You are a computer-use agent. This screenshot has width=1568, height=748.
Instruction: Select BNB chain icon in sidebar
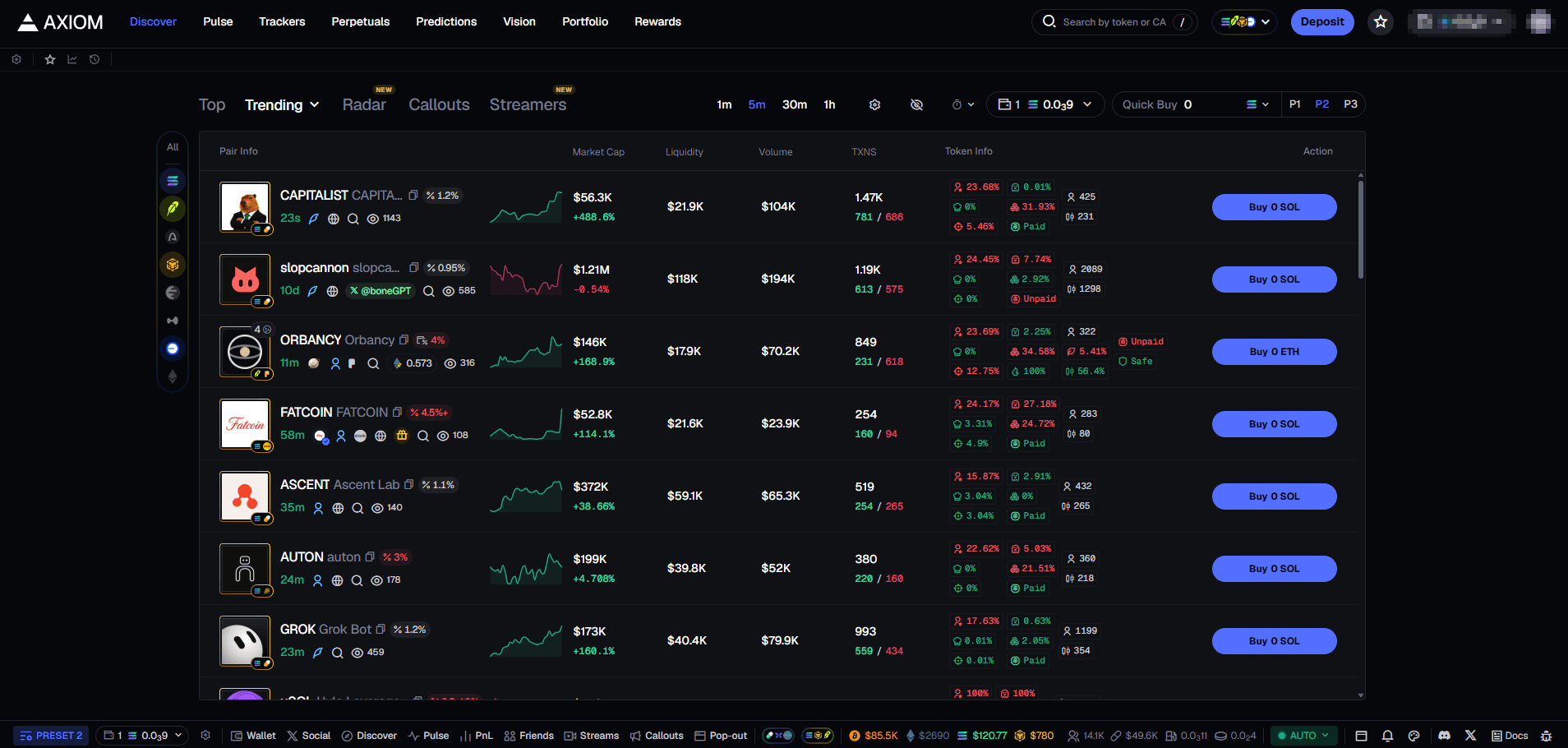coord(173,265)
